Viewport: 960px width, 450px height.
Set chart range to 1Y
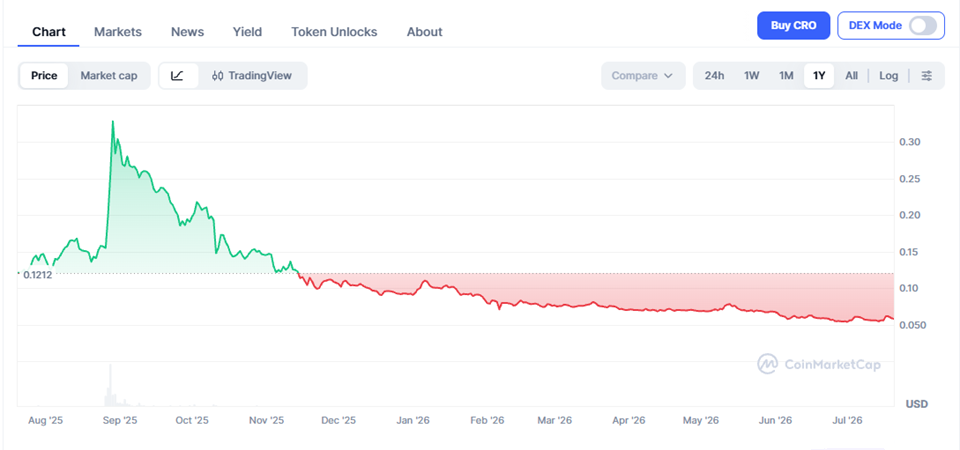pos(819,76)
